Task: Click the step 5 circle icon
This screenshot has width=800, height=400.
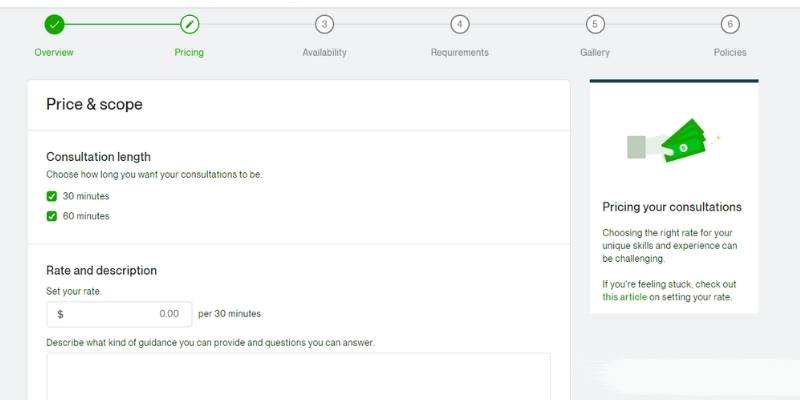Action: 594,24
